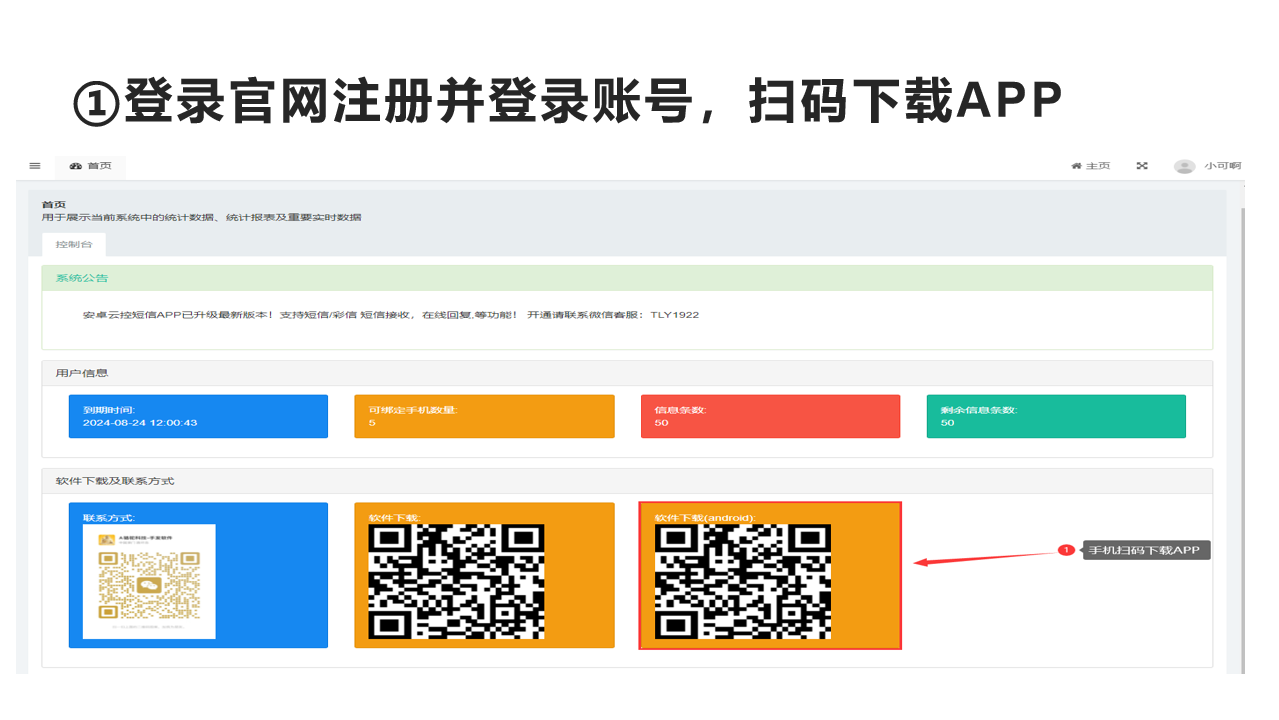Open the 小可啊 user menu
1279x720 pixels.
1222,166
